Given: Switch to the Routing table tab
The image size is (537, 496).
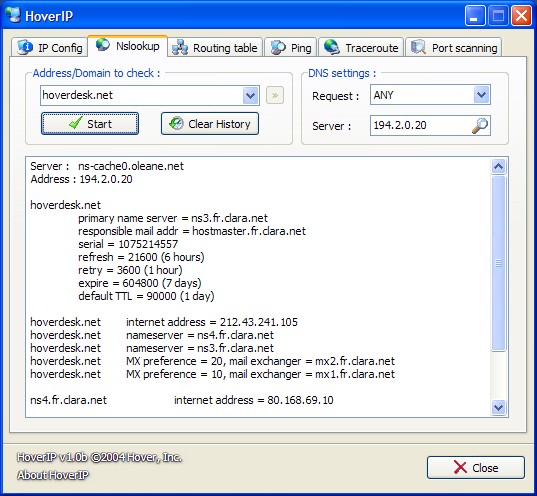Looking at the screenshot, I should pyautogui.click(x=215, y=47).
